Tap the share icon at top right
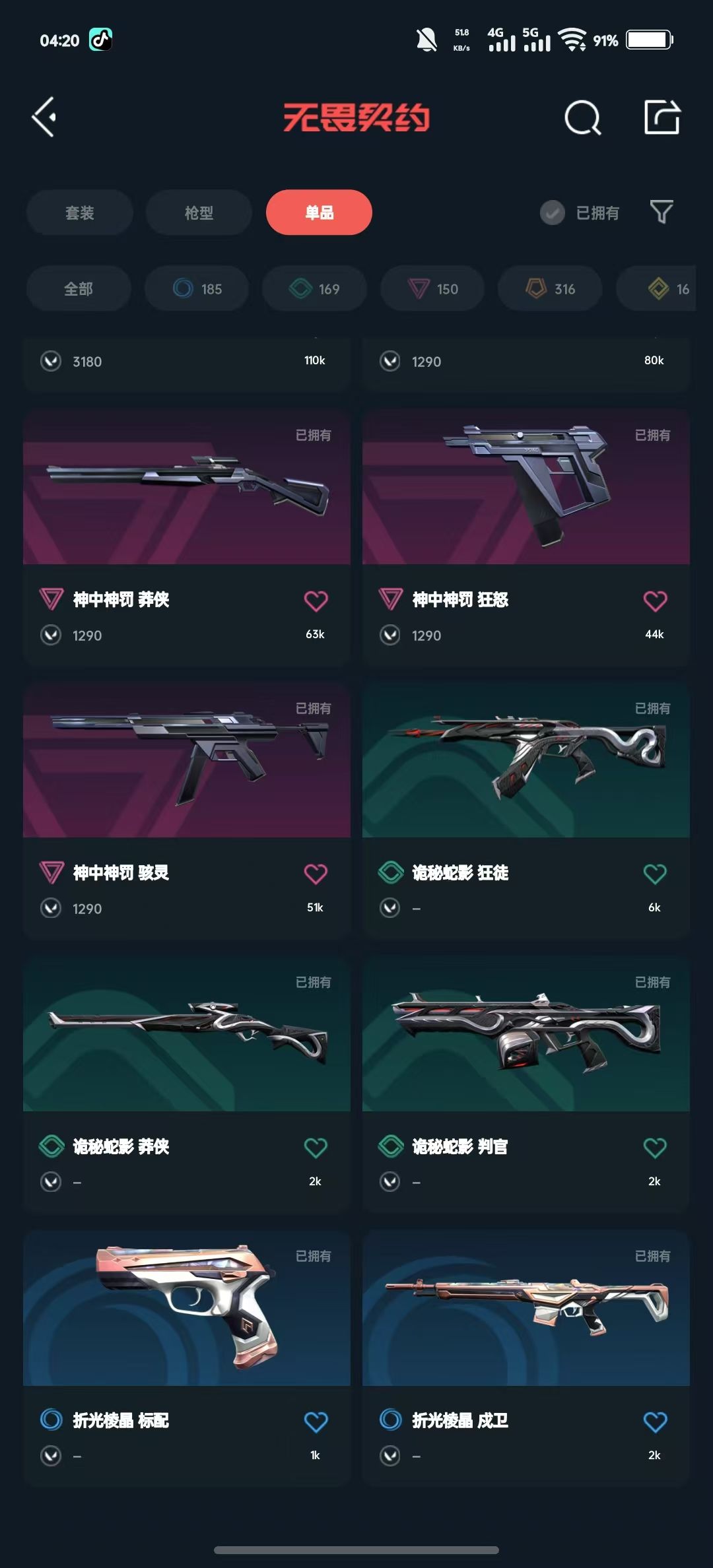The image size is (713, 1568). click(662, 117)
